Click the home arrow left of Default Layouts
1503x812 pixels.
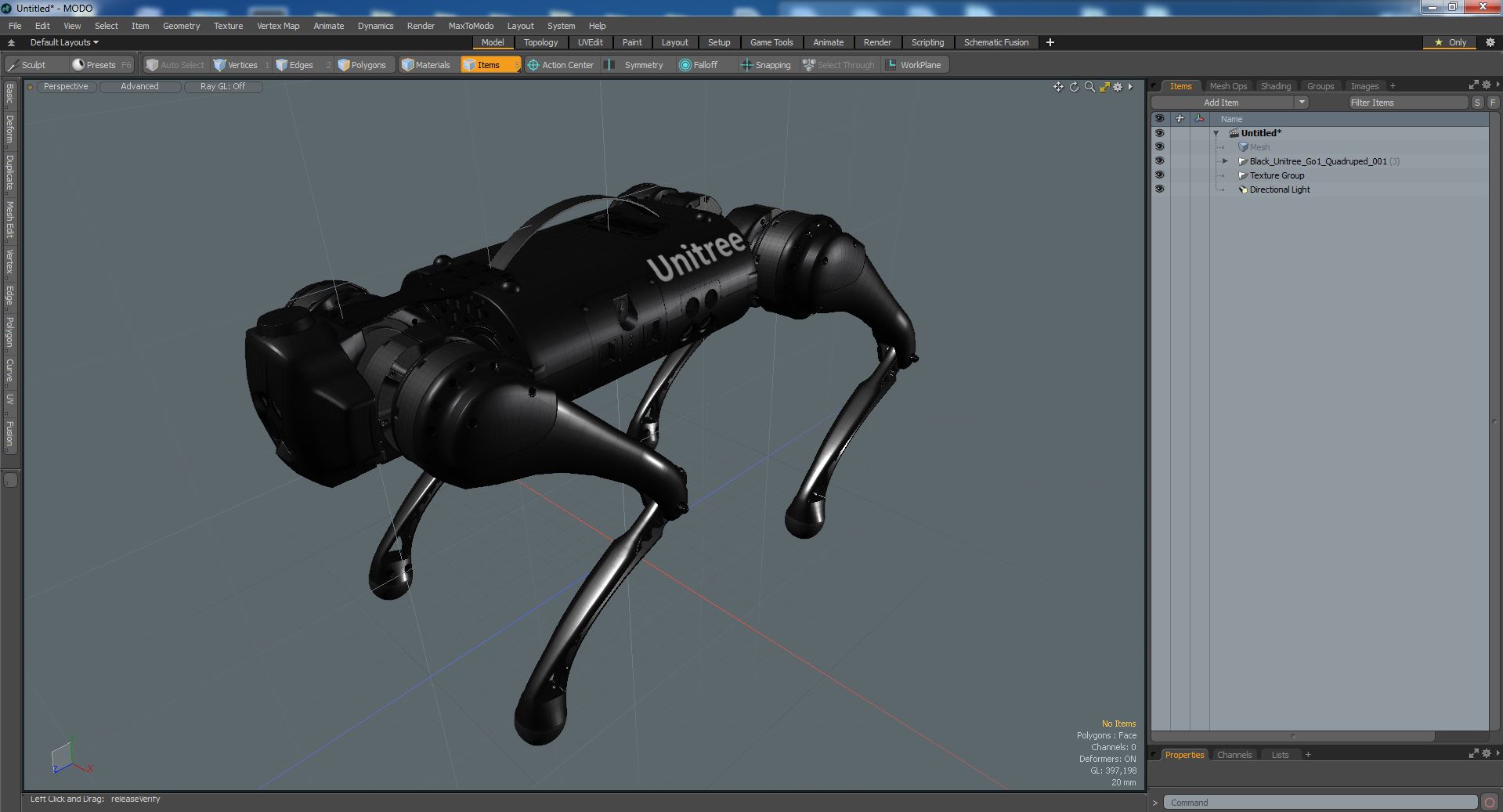11,42
